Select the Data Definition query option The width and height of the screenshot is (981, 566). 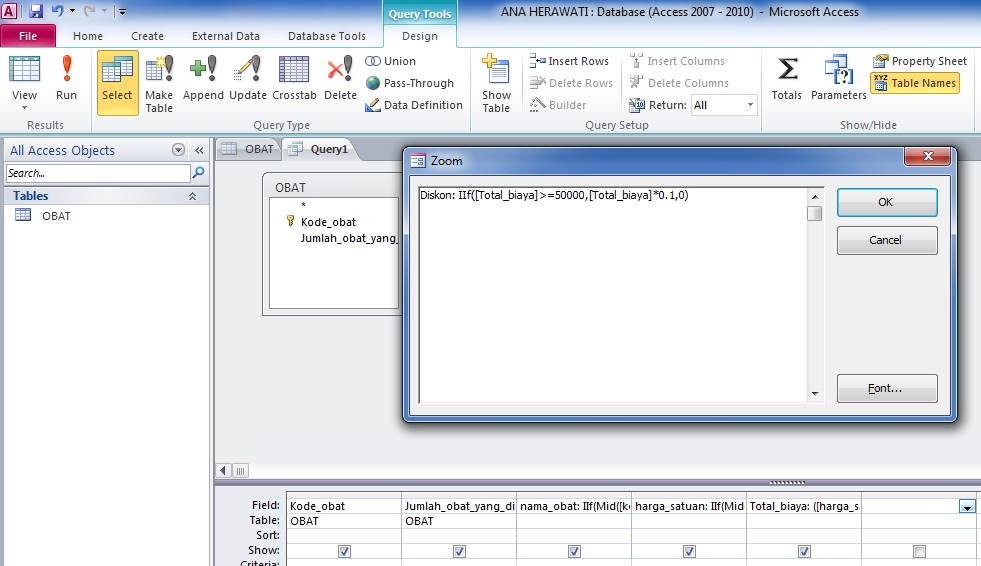pos(414,104)
